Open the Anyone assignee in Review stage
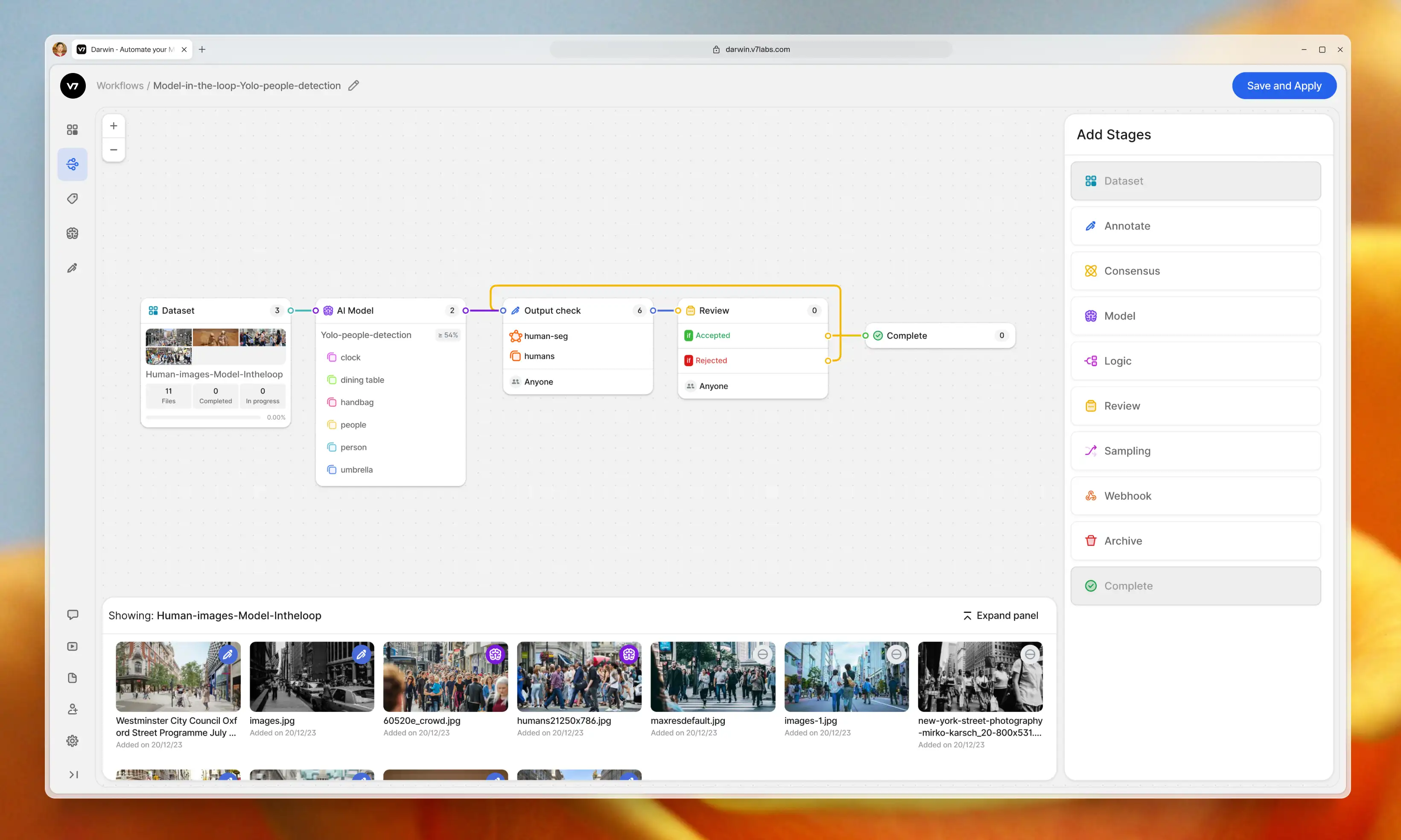Viewport: 1401px width, 840px height. (713, 386)
